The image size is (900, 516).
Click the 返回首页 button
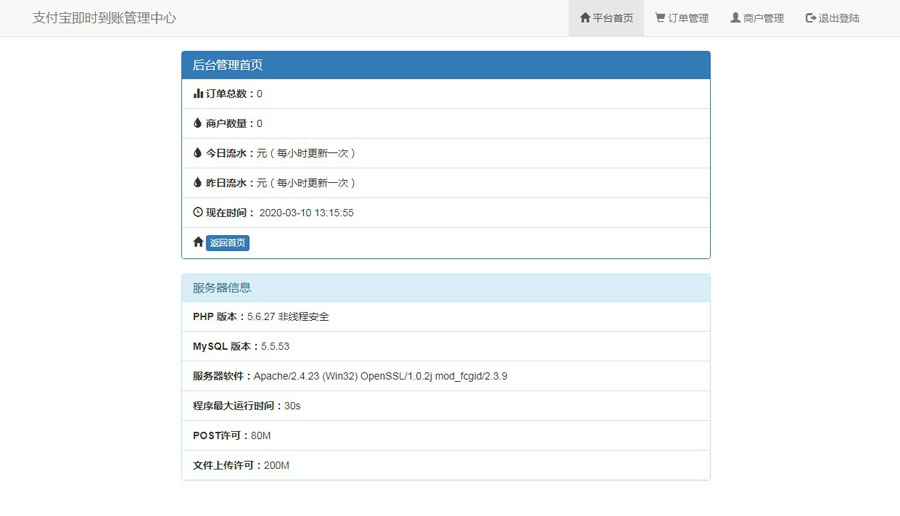[227, 243]
